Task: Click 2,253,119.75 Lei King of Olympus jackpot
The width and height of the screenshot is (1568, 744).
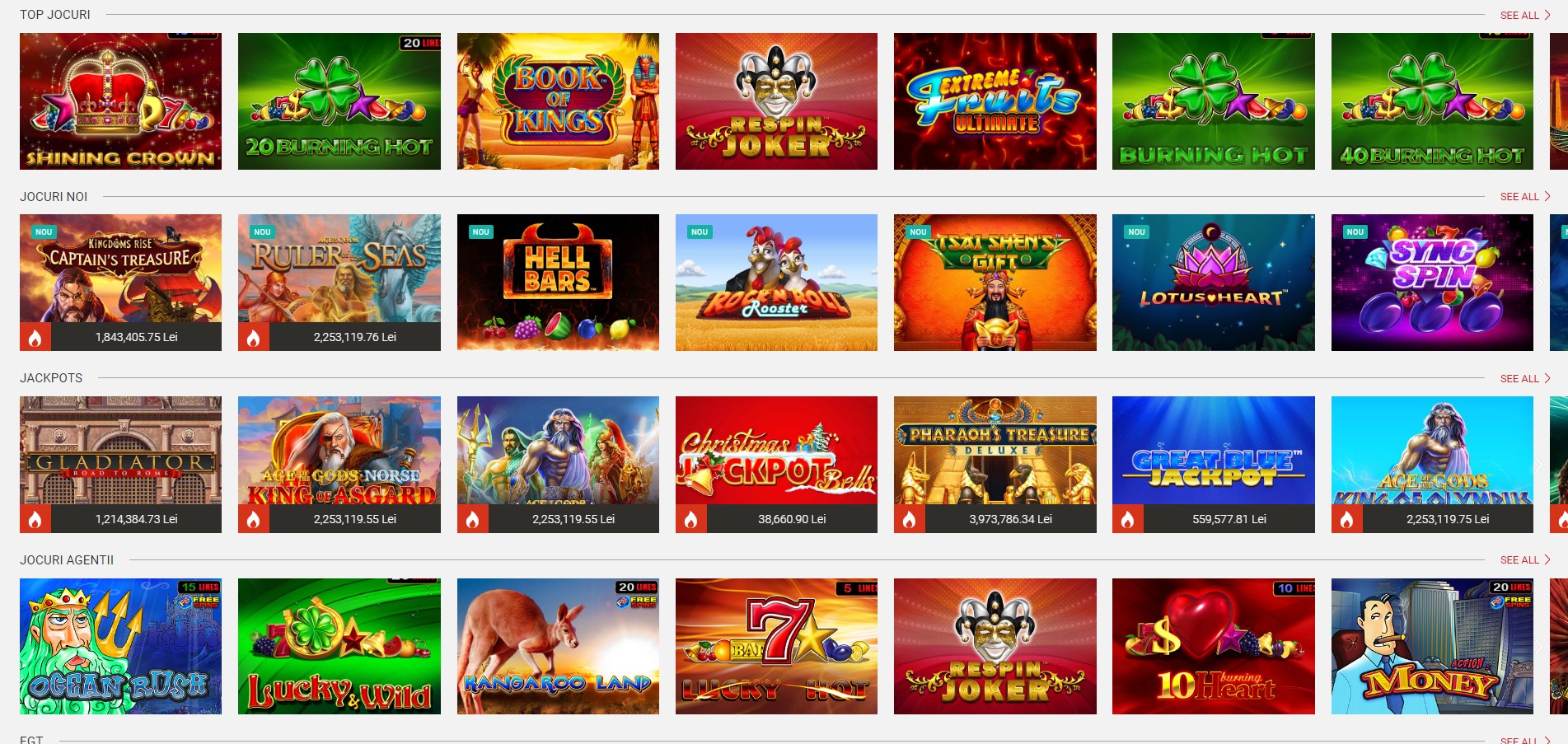Action: [x=1448, y=519]
